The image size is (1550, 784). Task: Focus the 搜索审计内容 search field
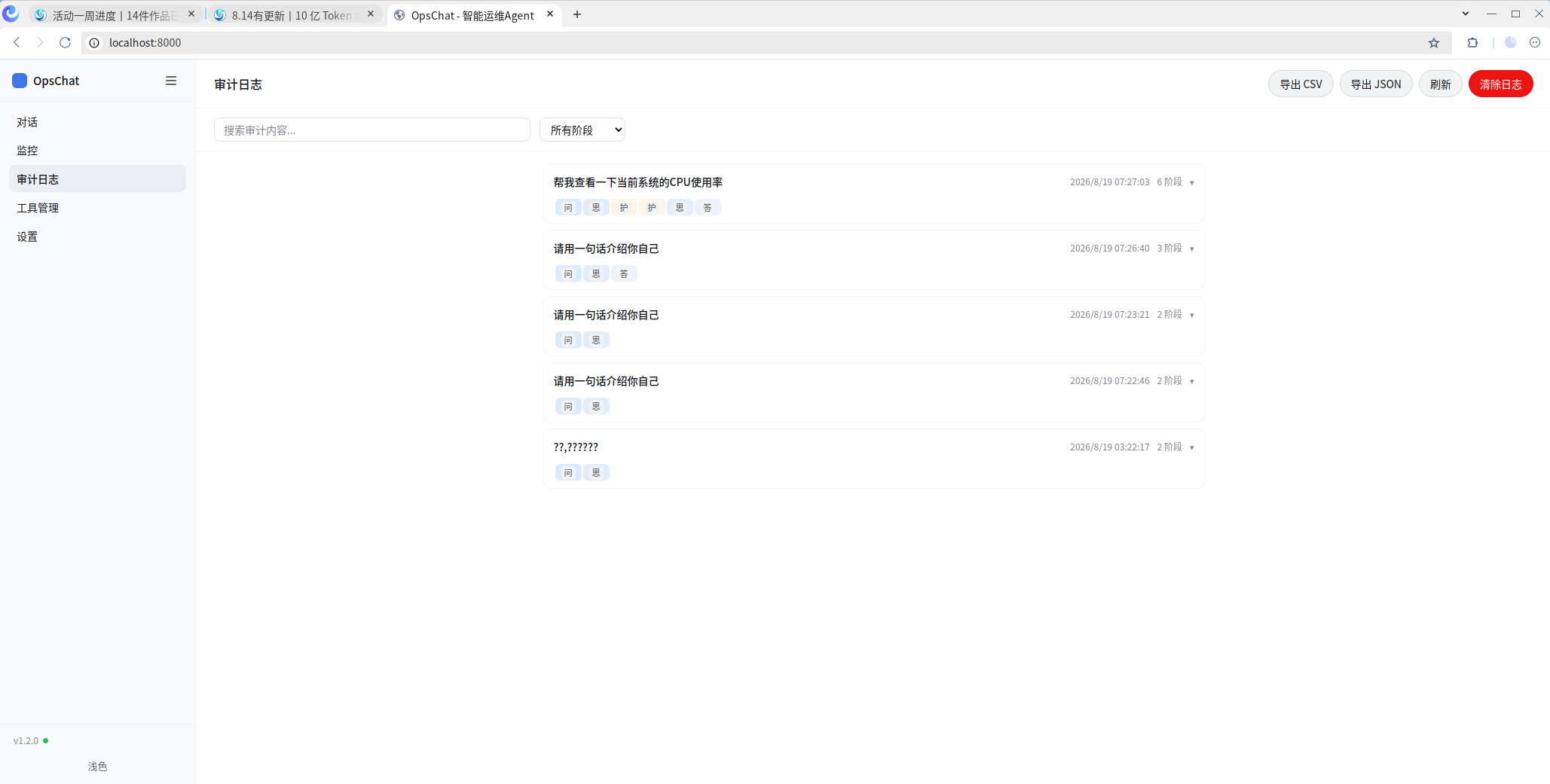tap(372, 130)
